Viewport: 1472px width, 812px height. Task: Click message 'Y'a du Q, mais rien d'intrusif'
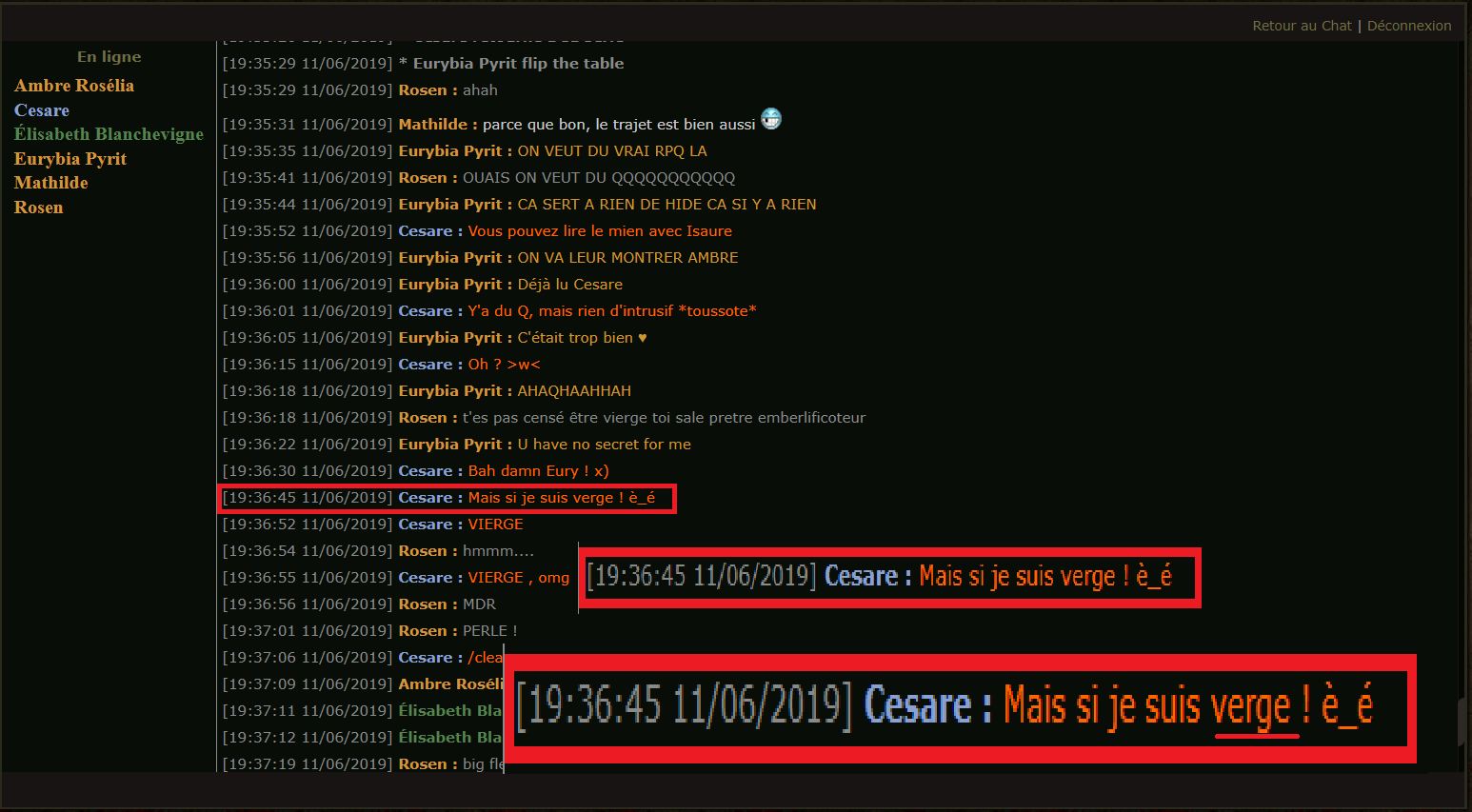pos(612,311)
